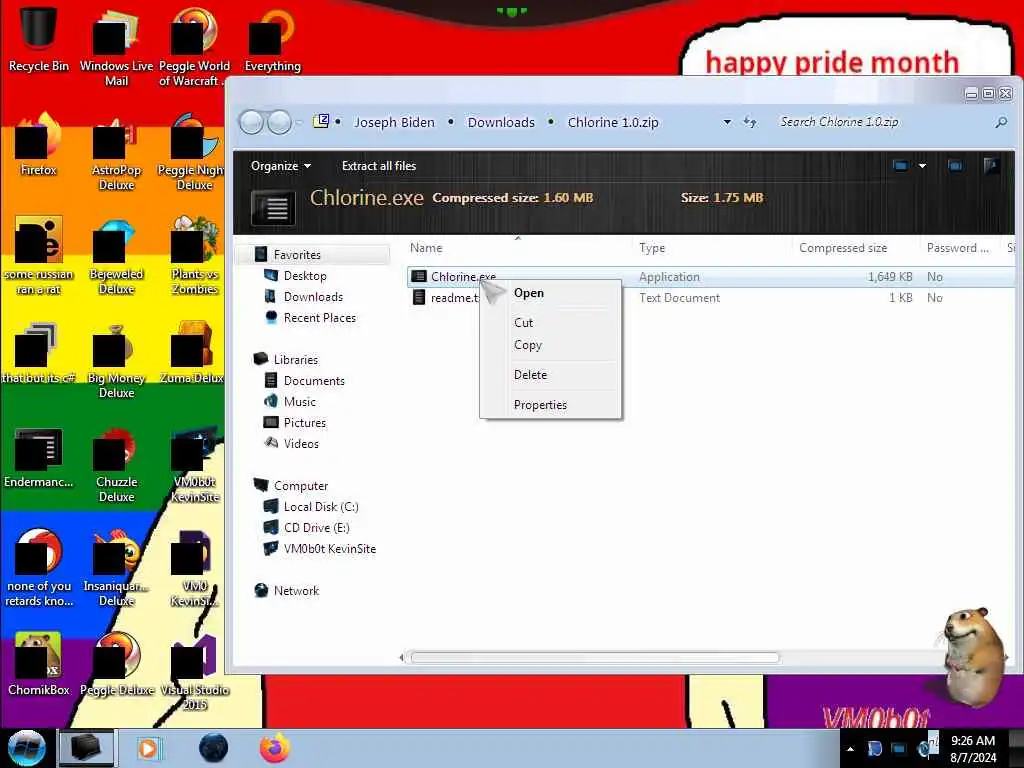Select the AstroPop Deluxe desktop icon
Image resolution: width=1024 pixels, height=768 pixels.
pos(116,152)
